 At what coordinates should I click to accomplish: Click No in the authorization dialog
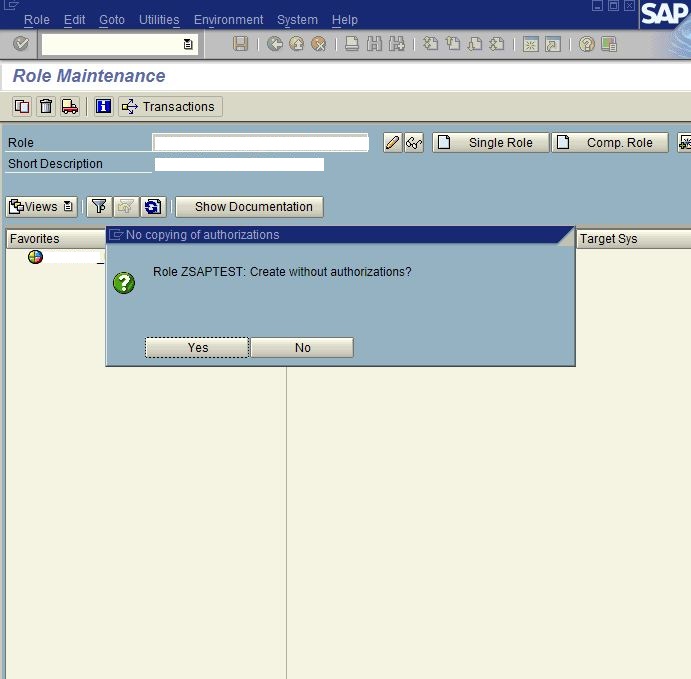(x=302, y=348)
